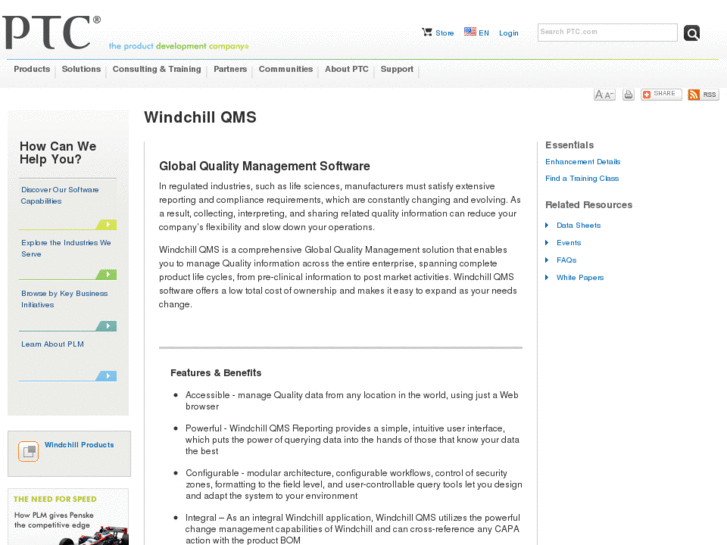
Task: Click the PTC logo
Action: click(x=51, y=32)
